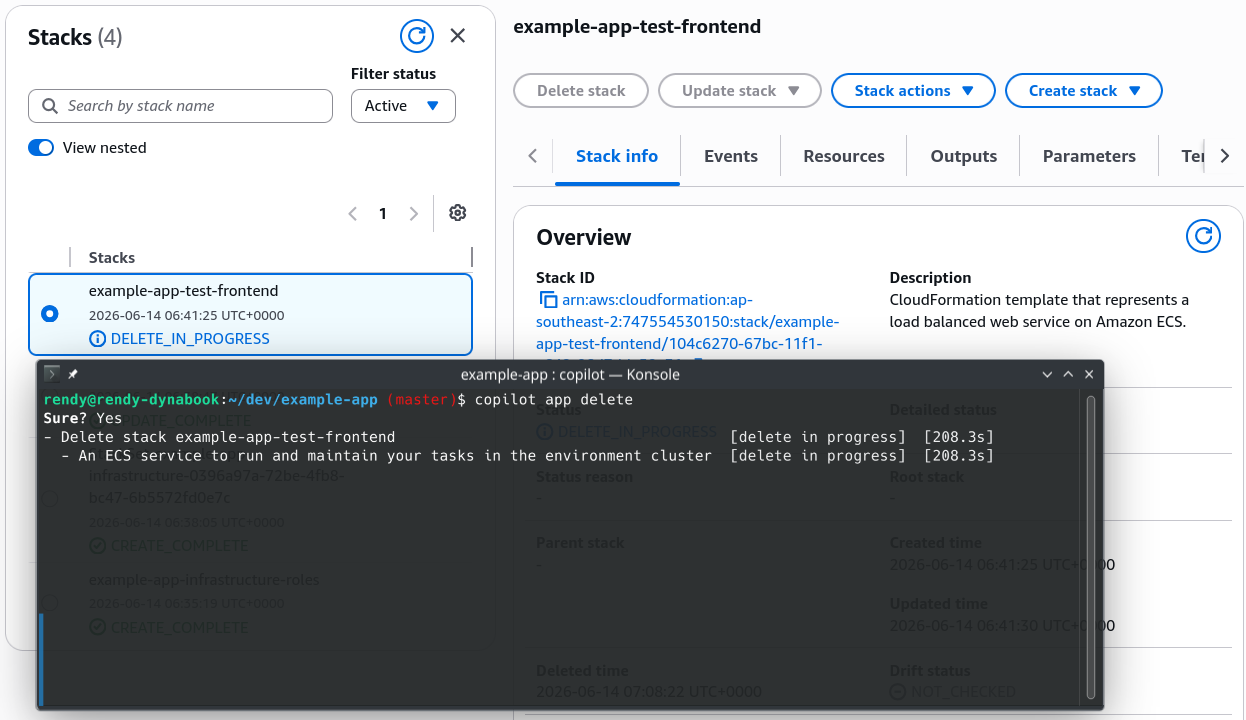Click the Overview section heading
Viewport: 1246px width, 720px height.
click(x=584, y=238)
